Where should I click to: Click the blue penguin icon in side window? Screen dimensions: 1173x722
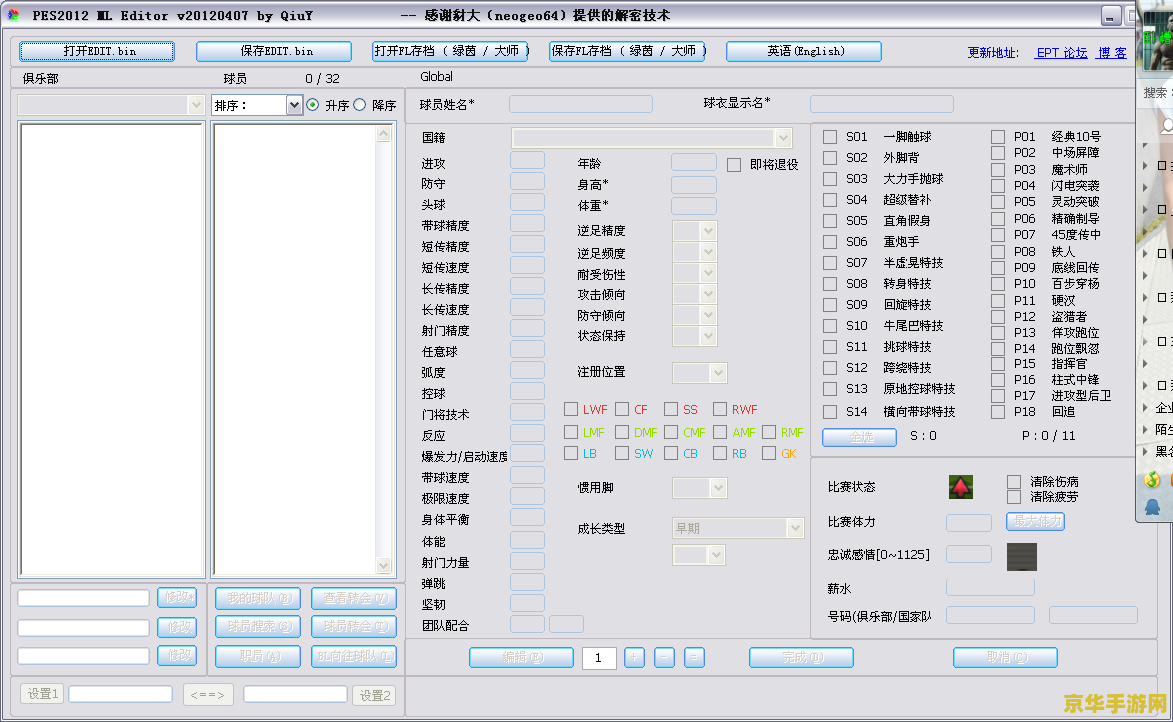coord(1153,507)
